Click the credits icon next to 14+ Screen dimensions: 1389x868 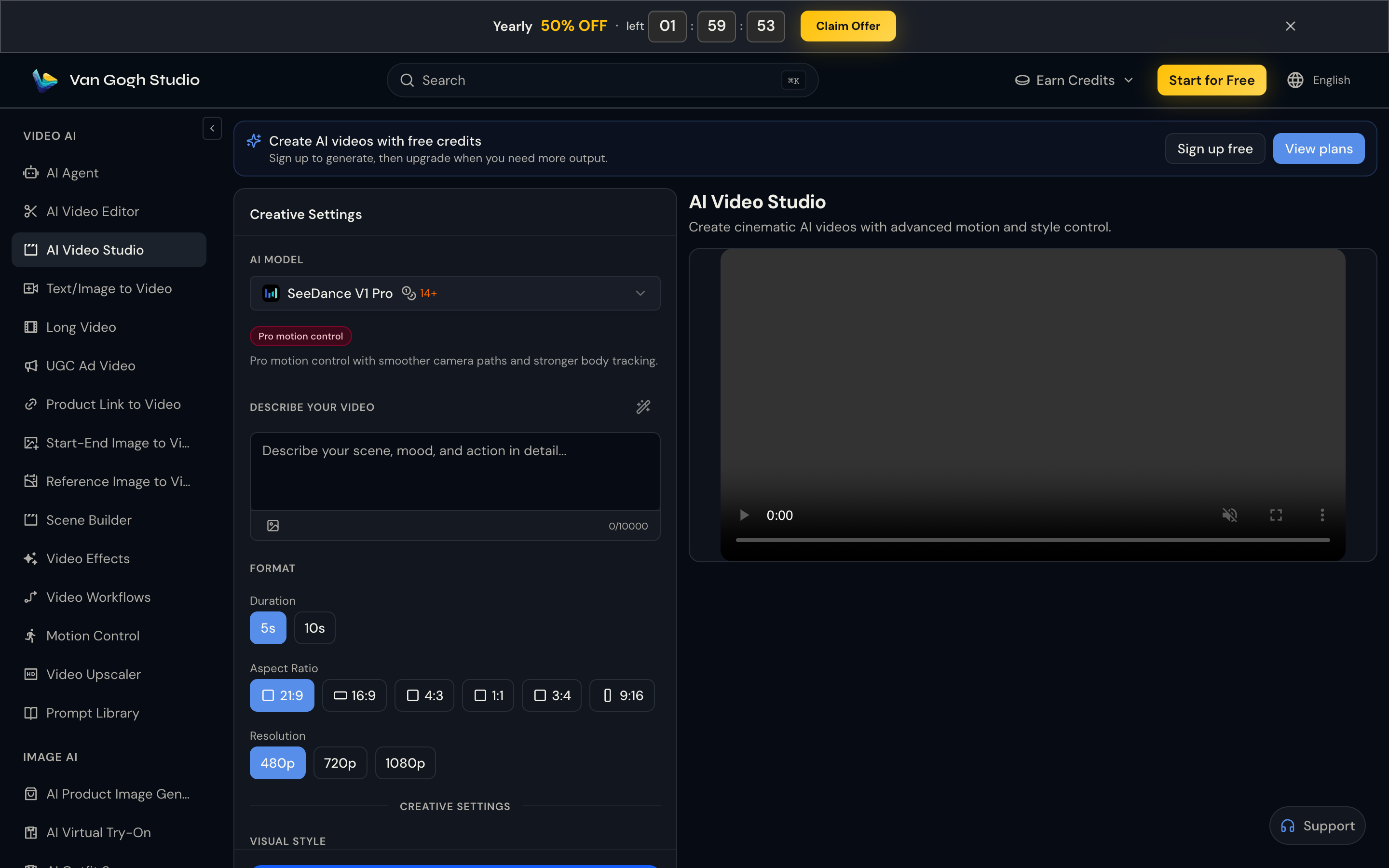(409, 293)
